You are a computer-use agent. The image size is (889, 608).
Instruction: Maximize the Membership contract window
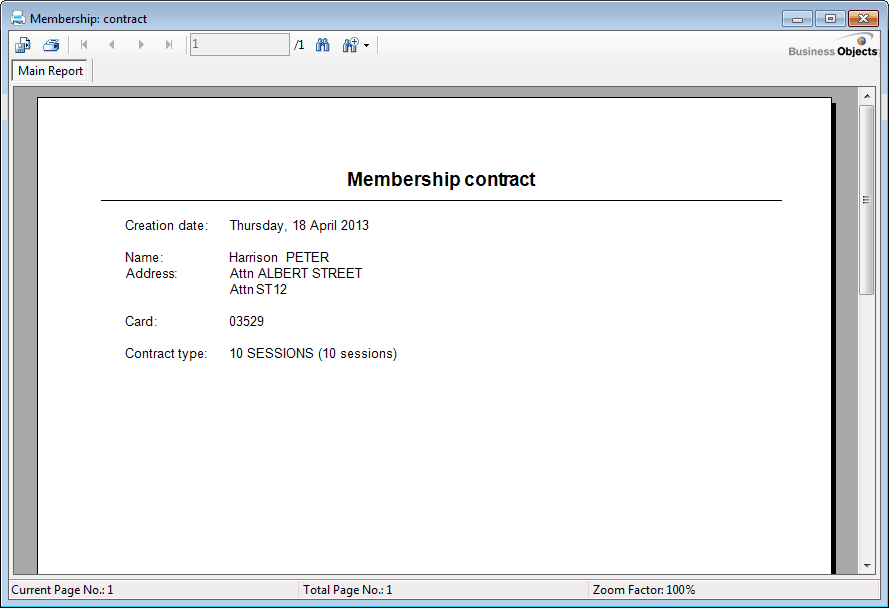pyautogui.click(x=829, y=18)
